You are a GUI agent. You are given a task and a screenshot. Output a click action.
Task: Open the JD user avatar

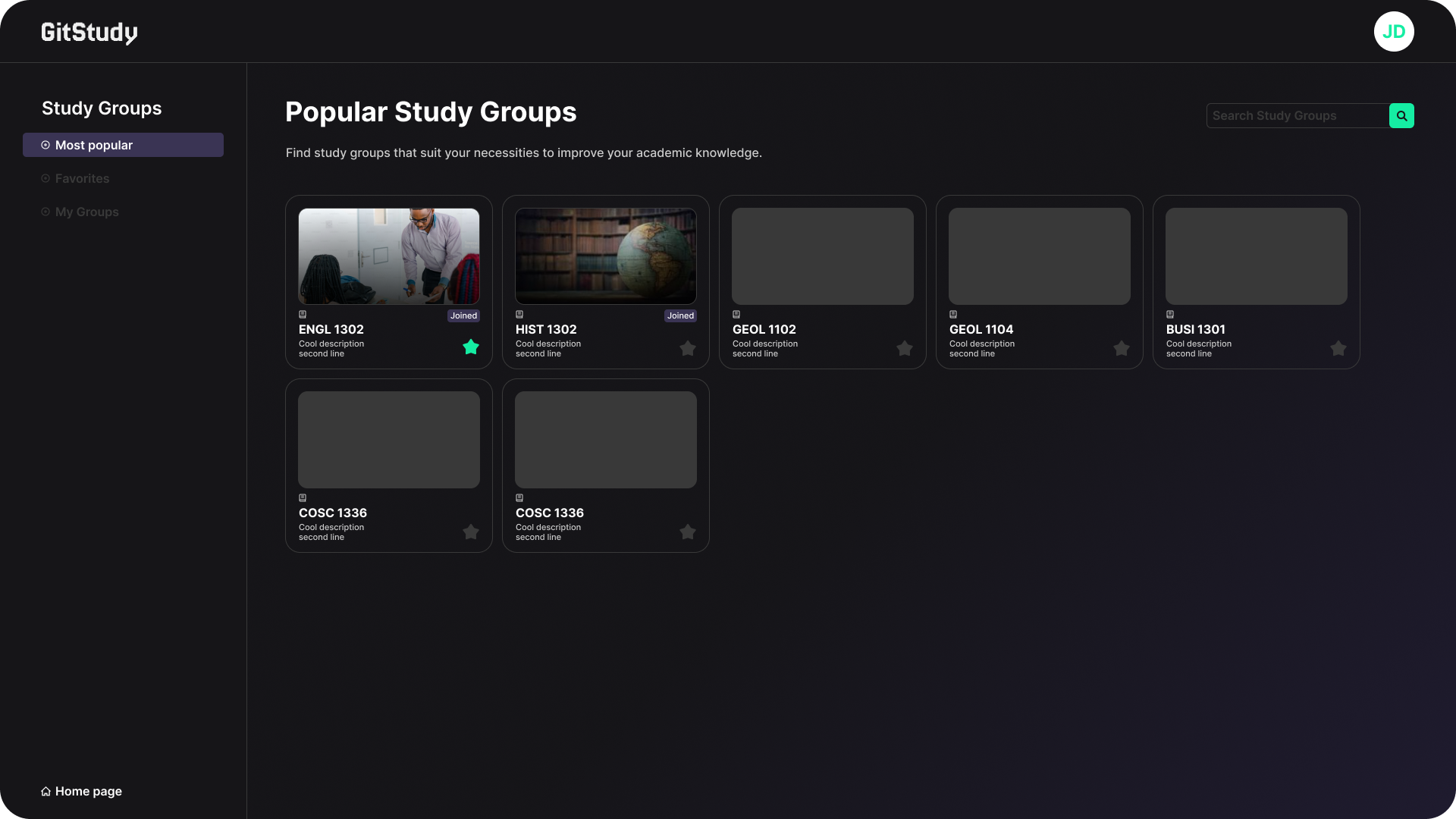[x=1394, y=32]
